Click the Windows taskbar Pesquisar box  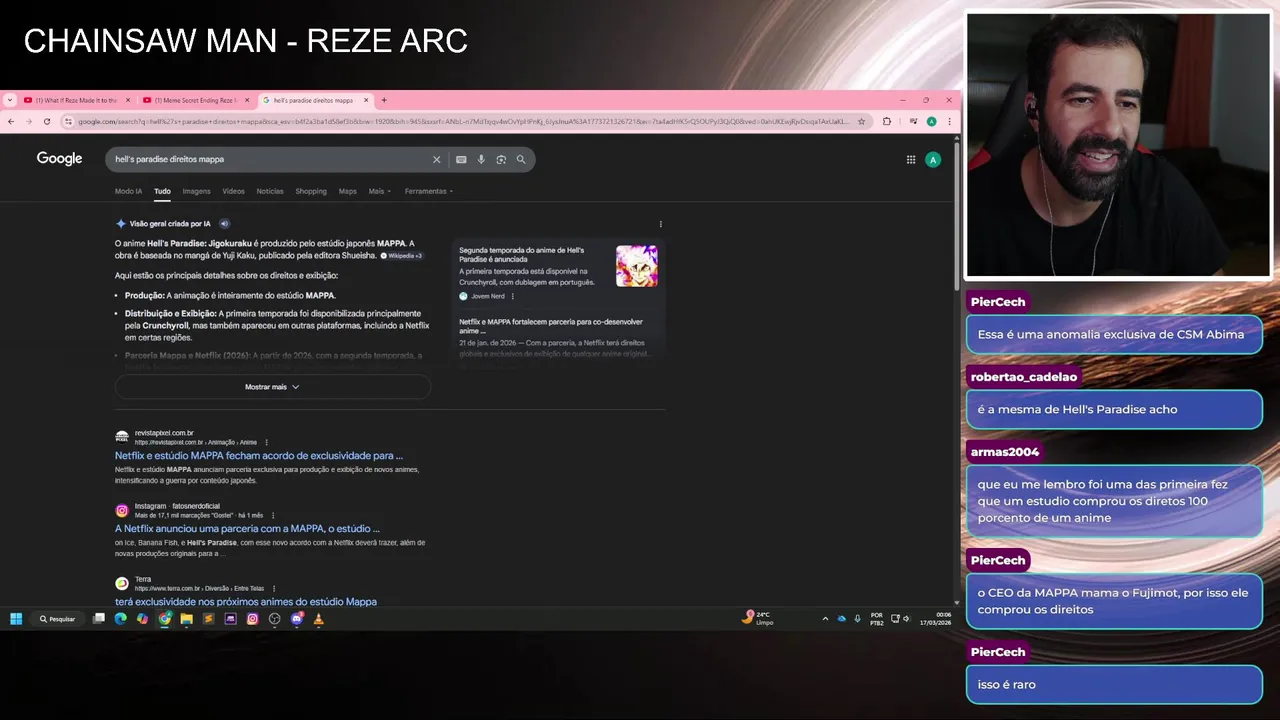[58, 619]
